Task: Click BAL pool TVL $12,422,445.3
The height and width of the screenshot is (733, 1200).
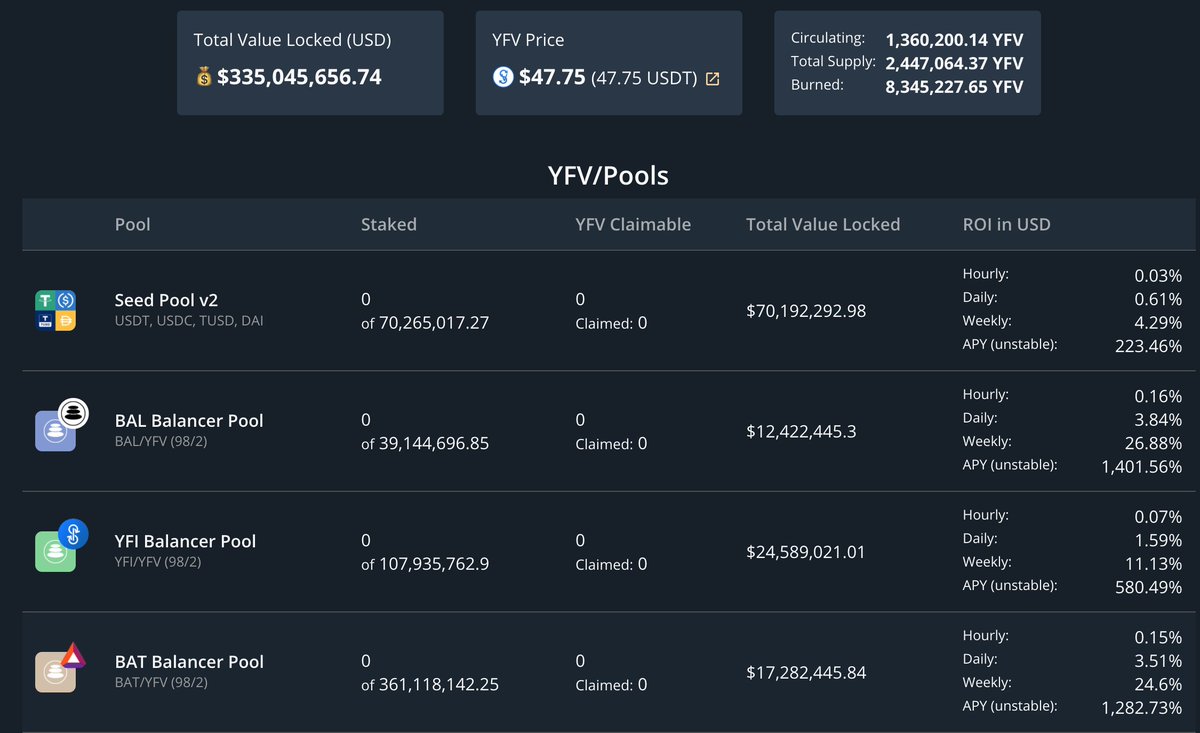Action: point(801,432)
